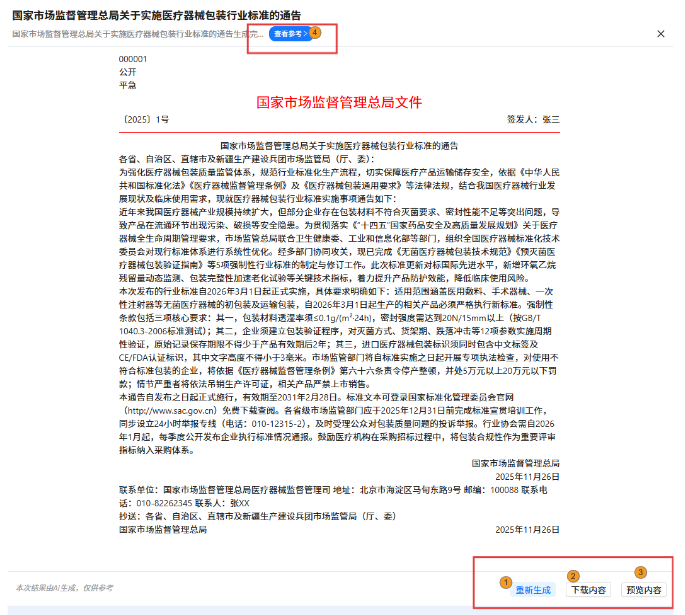The width and height of the screenshot is (685, 615).
Task: Click the 查看参考 button
Action: tap(287, 34)
